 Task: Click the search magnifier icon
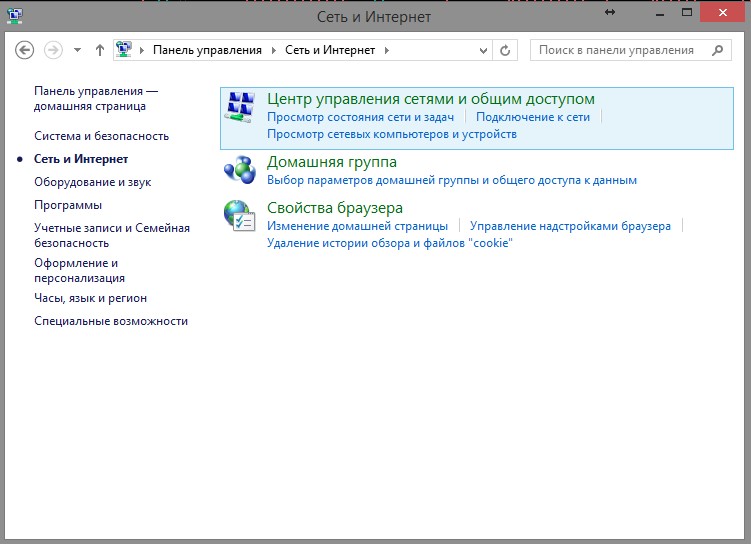[717, 50]
